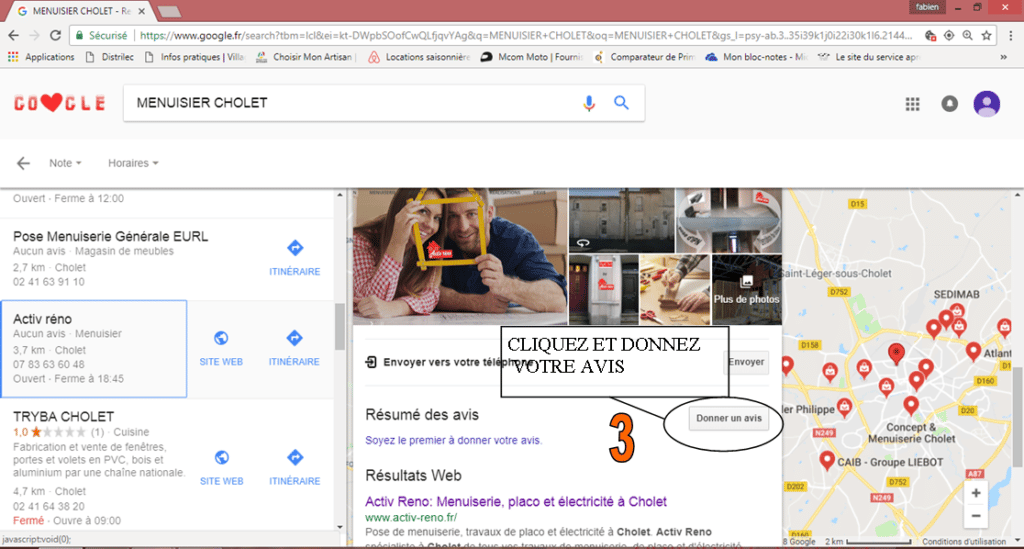Viewport: 1024px width, 549px height.
Task: Click the 360 street view thumbnail
Action: tap(622, 221)
